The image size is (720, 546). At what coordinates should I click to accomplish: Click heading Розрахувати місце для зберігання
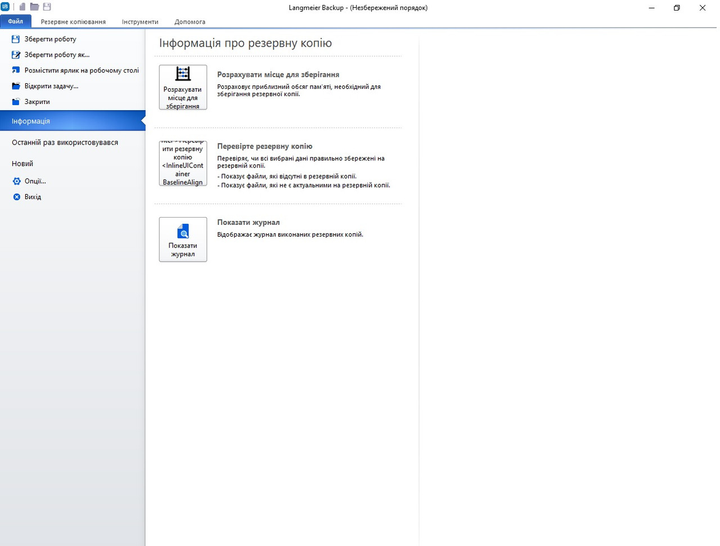click(x=278, y=74)
